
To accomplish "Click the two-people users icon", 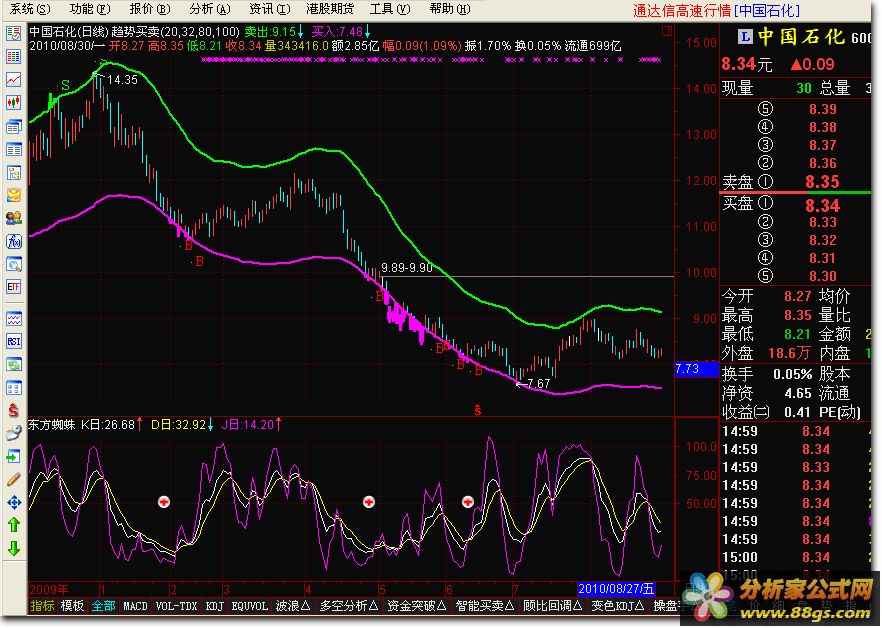I will point(14,218).
